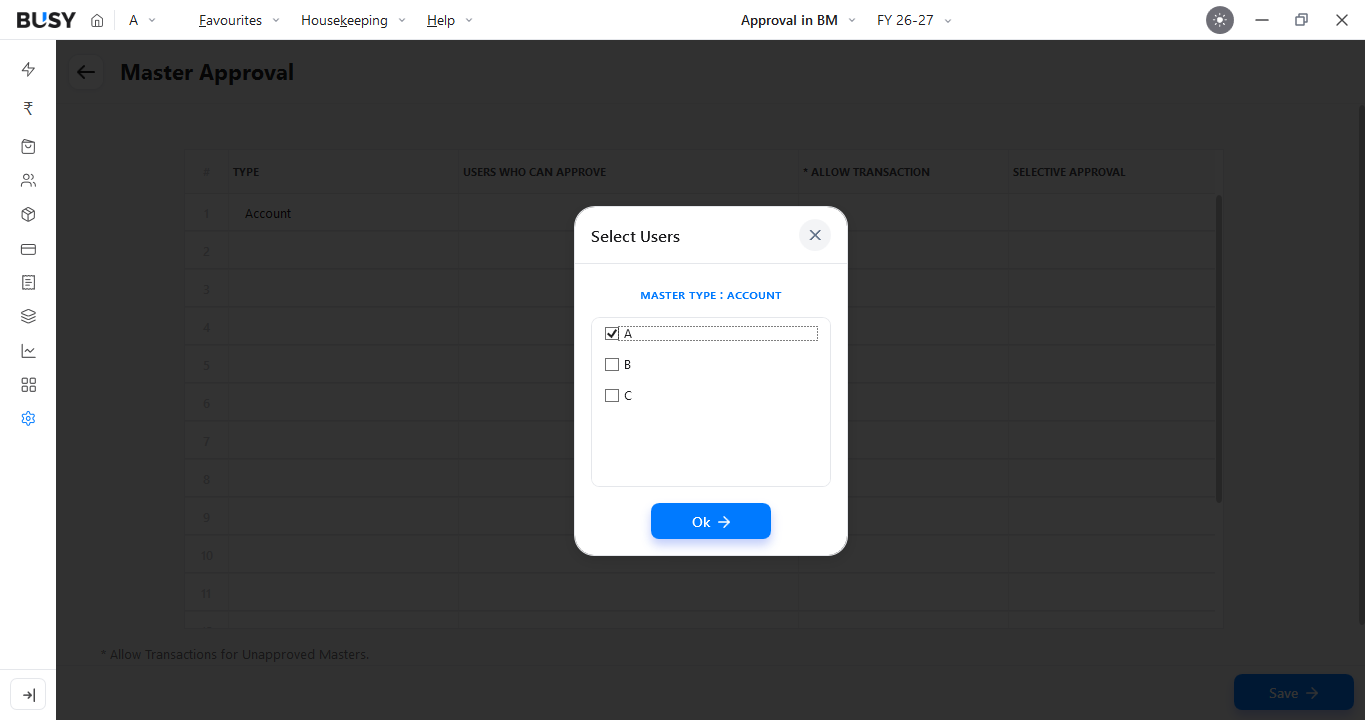Image resolution: width=1365 pixels, height=720 pixels.
Task: Click the Account type cell
Action: pyautogui.click(x=344, y=213)
